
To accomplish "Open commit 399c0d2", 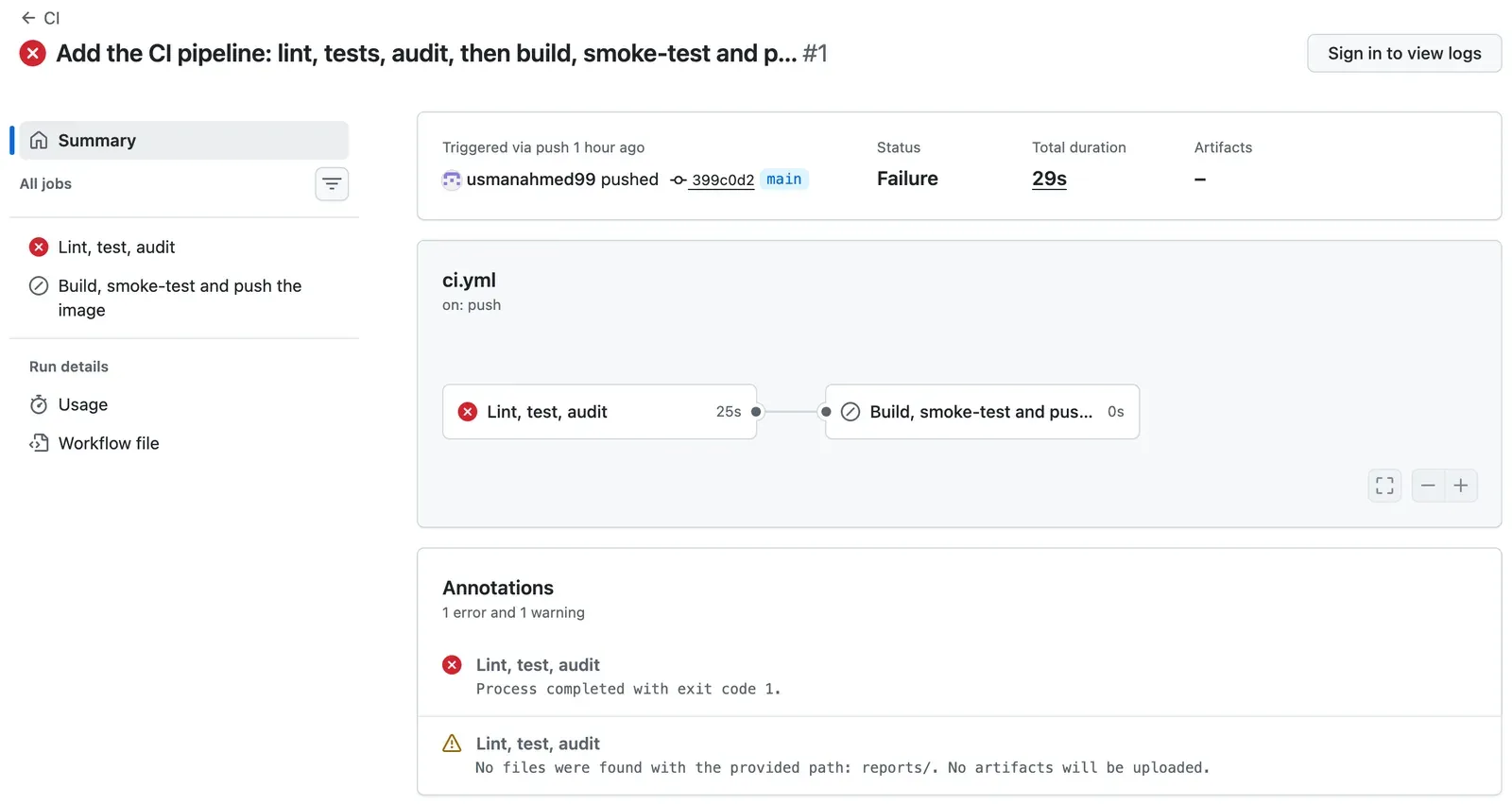I will [723, 180].
